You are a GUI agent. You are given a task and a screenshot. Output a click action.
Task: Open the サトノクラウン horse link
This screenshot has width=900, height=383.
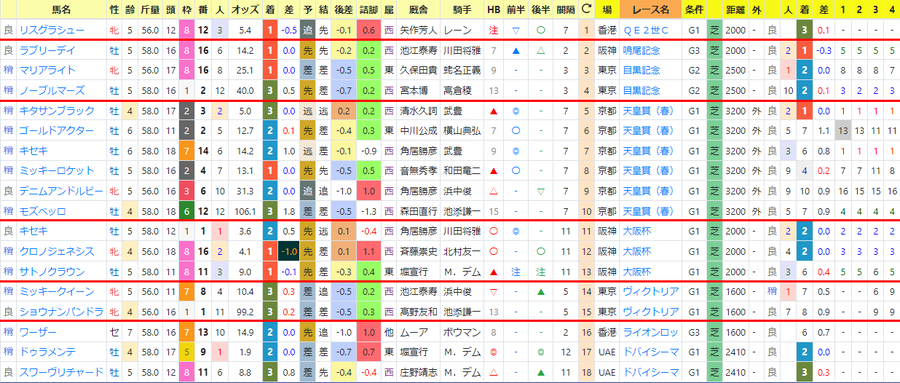click(52, 271)
